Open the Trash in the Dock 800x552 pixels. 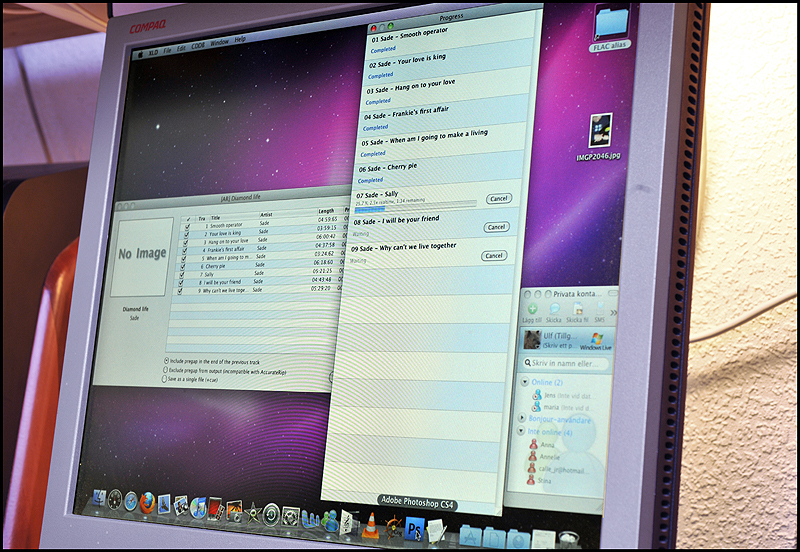pyautogui.click(x=568, y=540)
